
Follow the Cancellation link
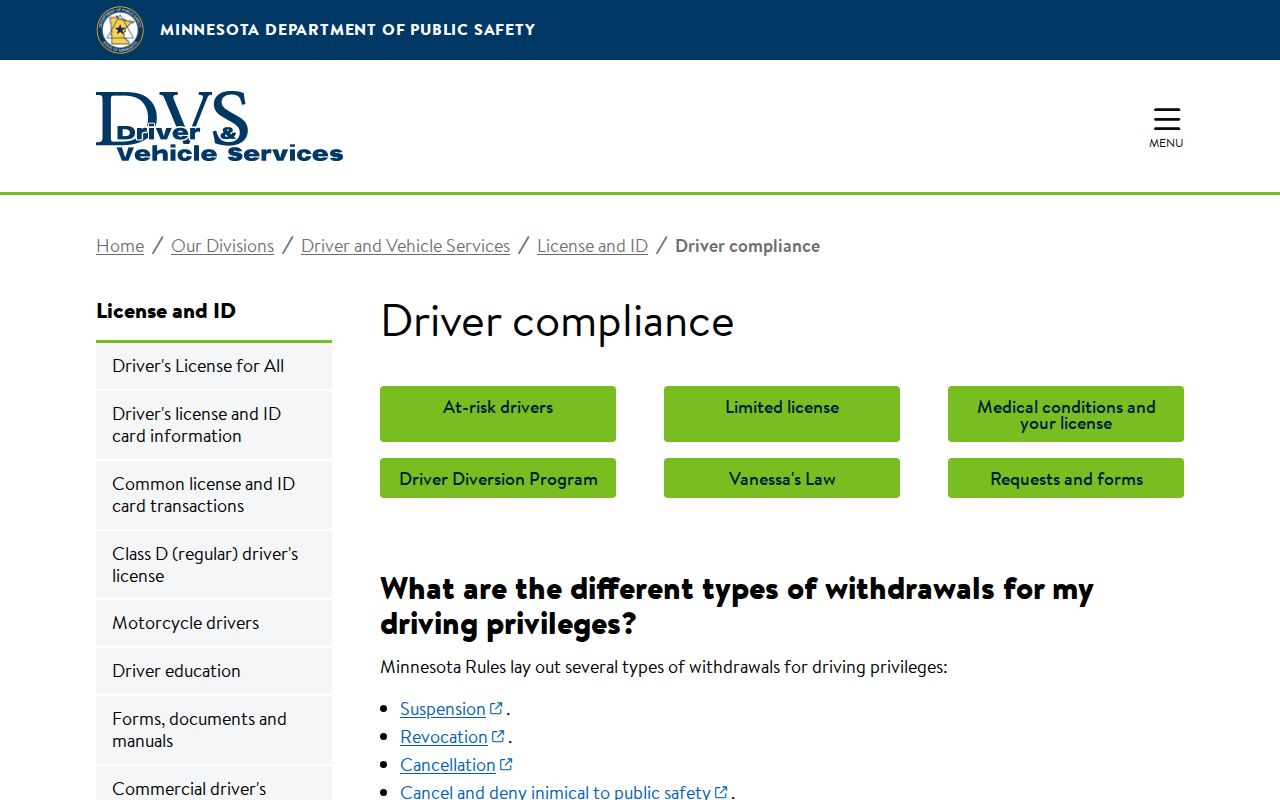448,765
